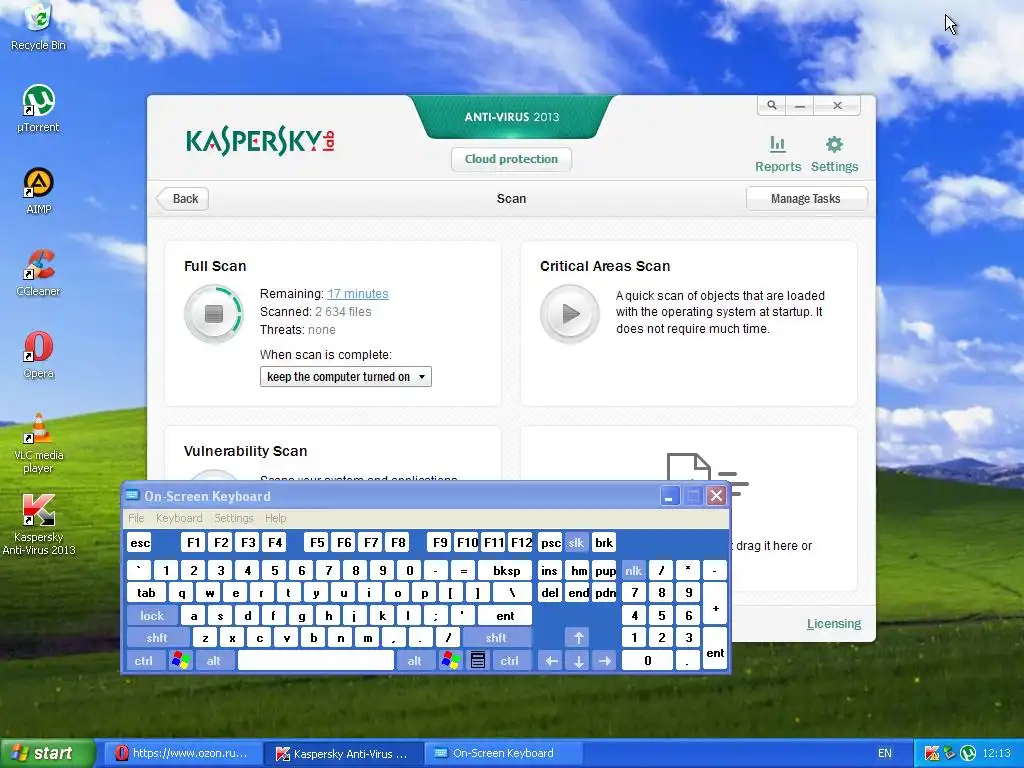Open Manage Tasks
The width and height of the screenshot is (1024, 768).
[x=806, y=199]
